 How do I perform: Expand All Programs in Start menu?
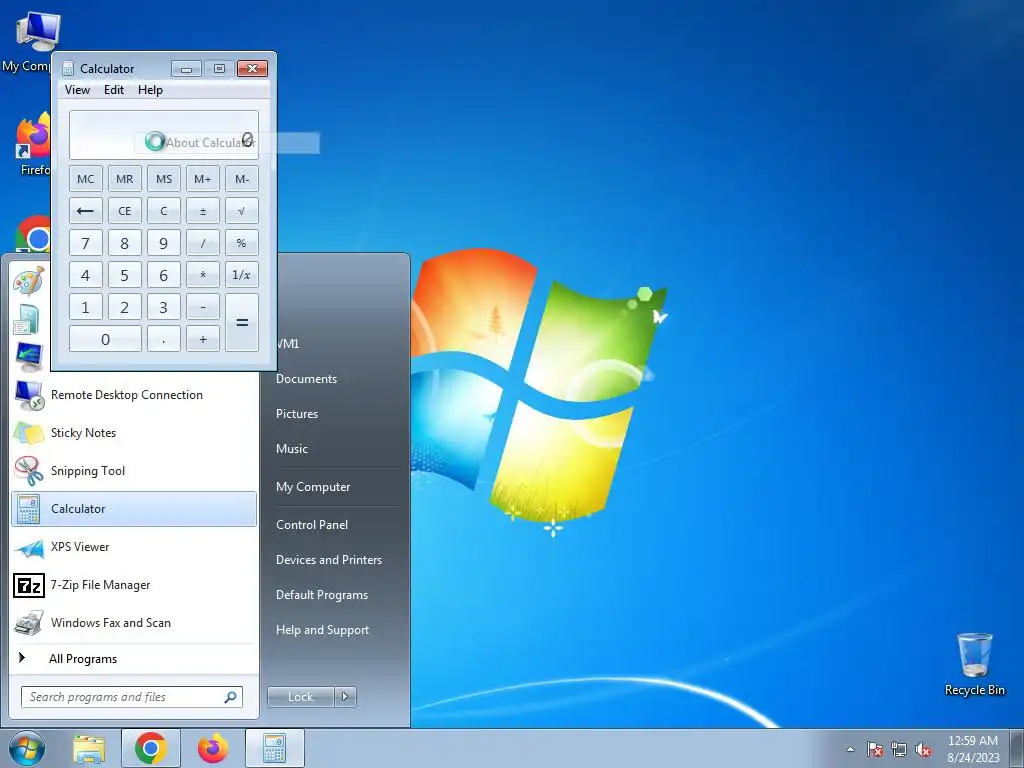click(134, 658)
